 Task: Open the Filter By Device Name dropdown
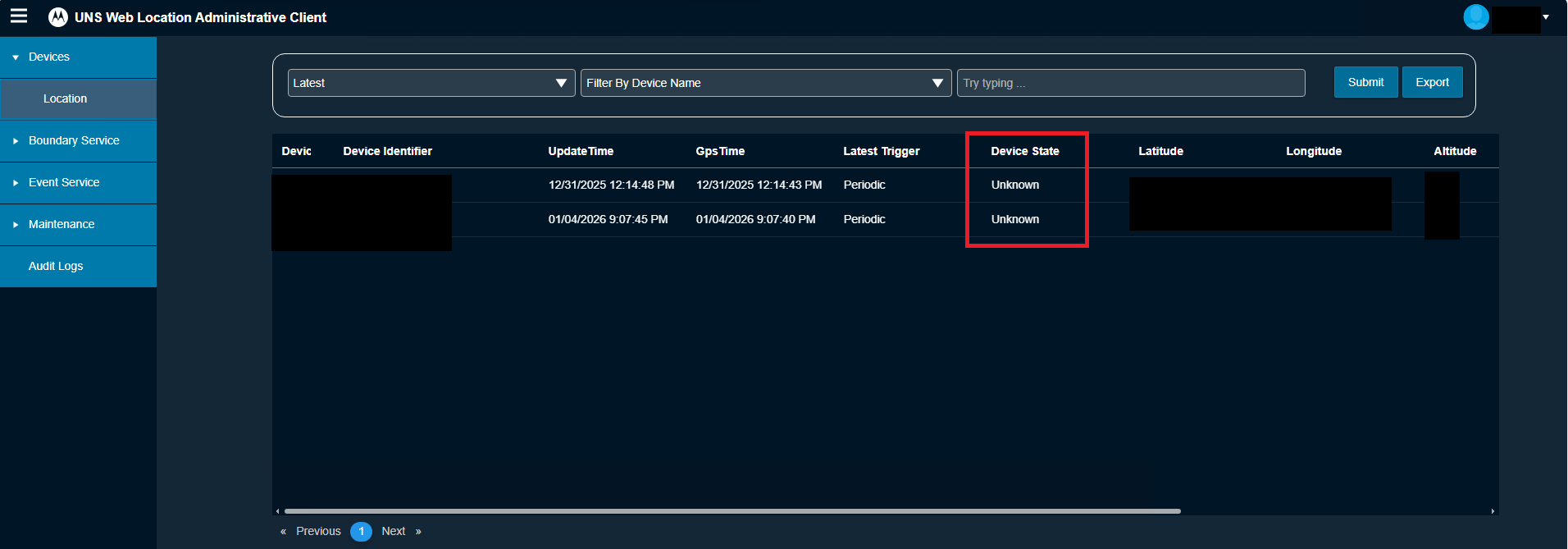pos(766,83)
